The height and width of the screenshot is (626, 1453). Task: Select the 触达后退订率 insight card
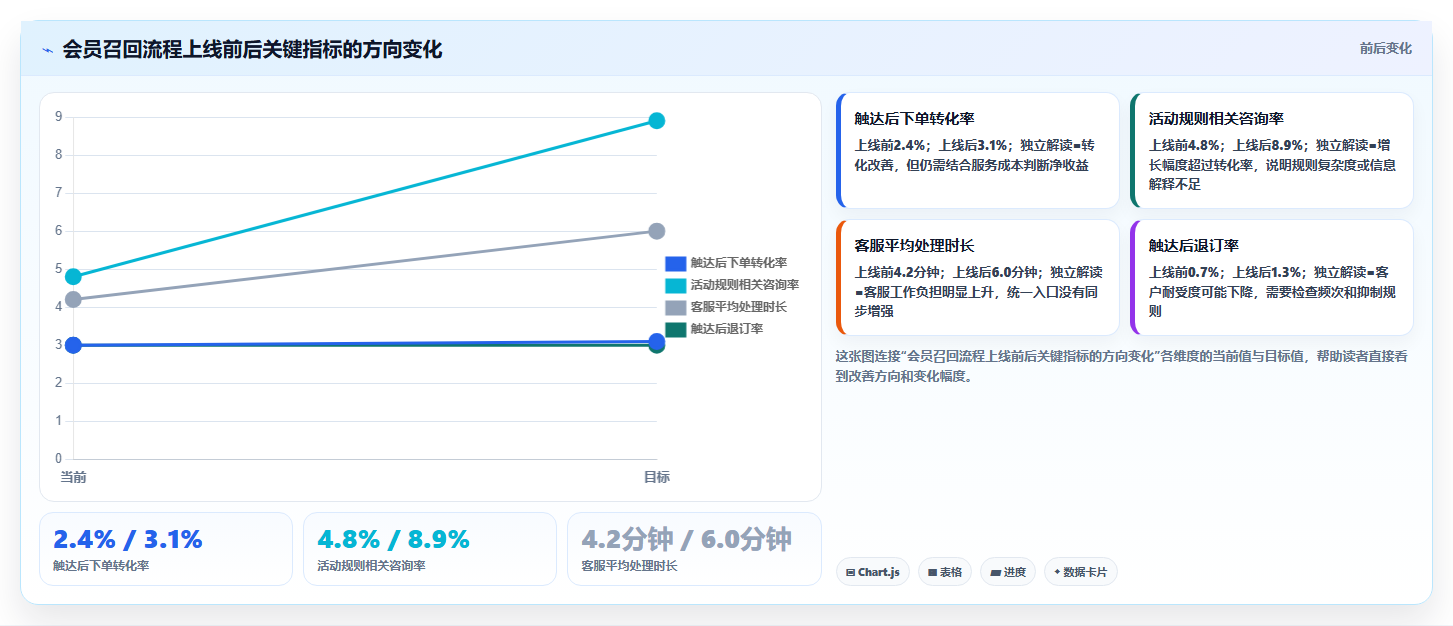1271,278
